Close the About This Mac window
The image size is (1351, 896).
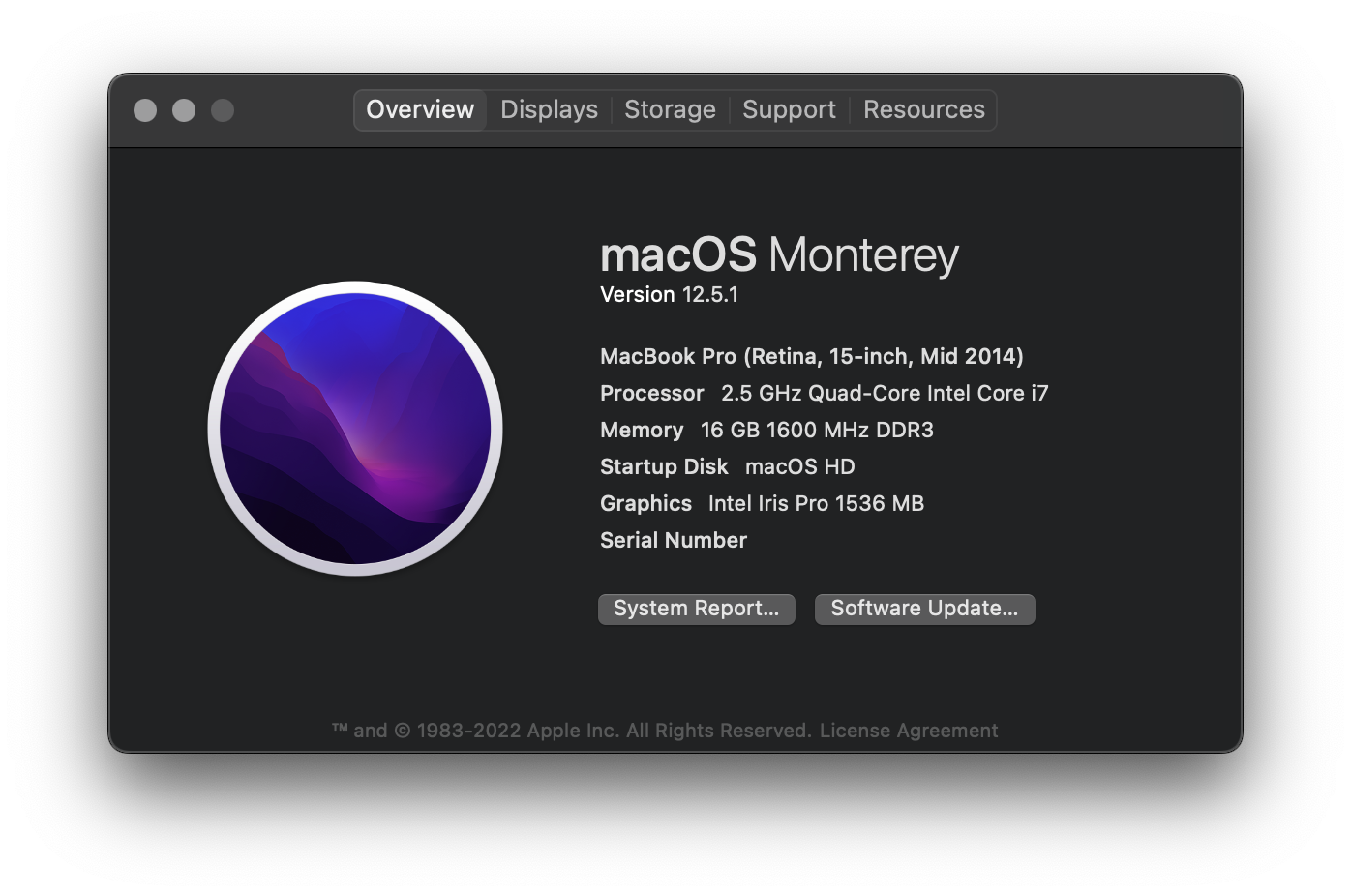click(145, 110)
